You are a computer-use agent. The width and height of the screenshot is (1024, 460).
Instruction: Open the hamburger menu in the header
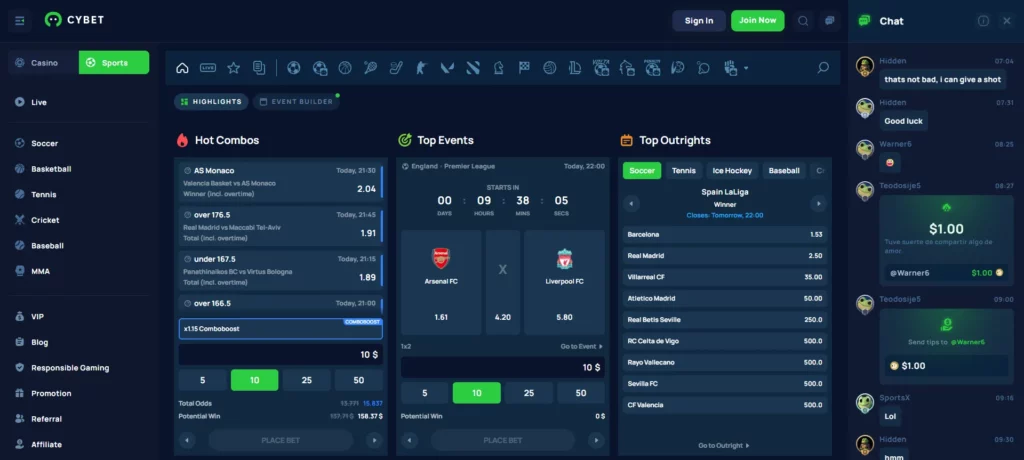20,21
